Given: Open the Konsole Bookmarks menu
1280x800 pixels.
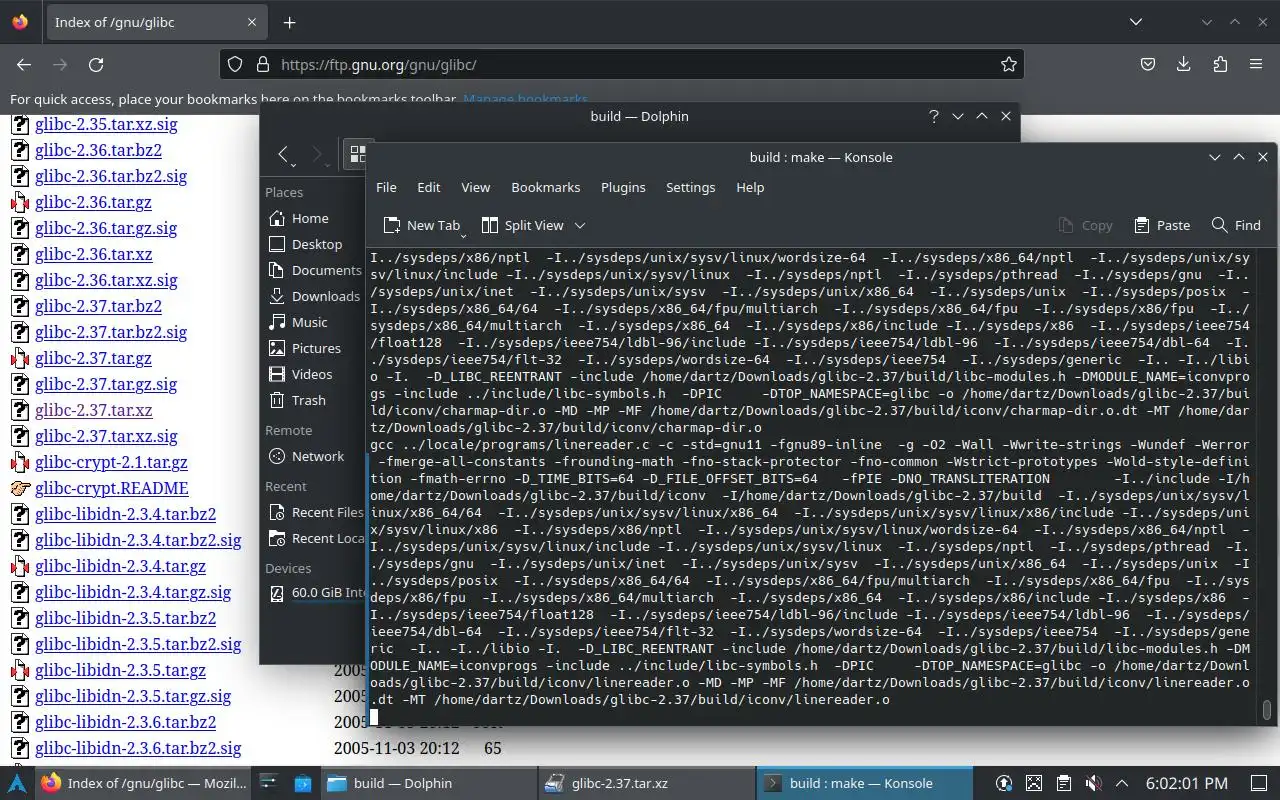Looking at the screenshot, I should click(x=545, y=187).
